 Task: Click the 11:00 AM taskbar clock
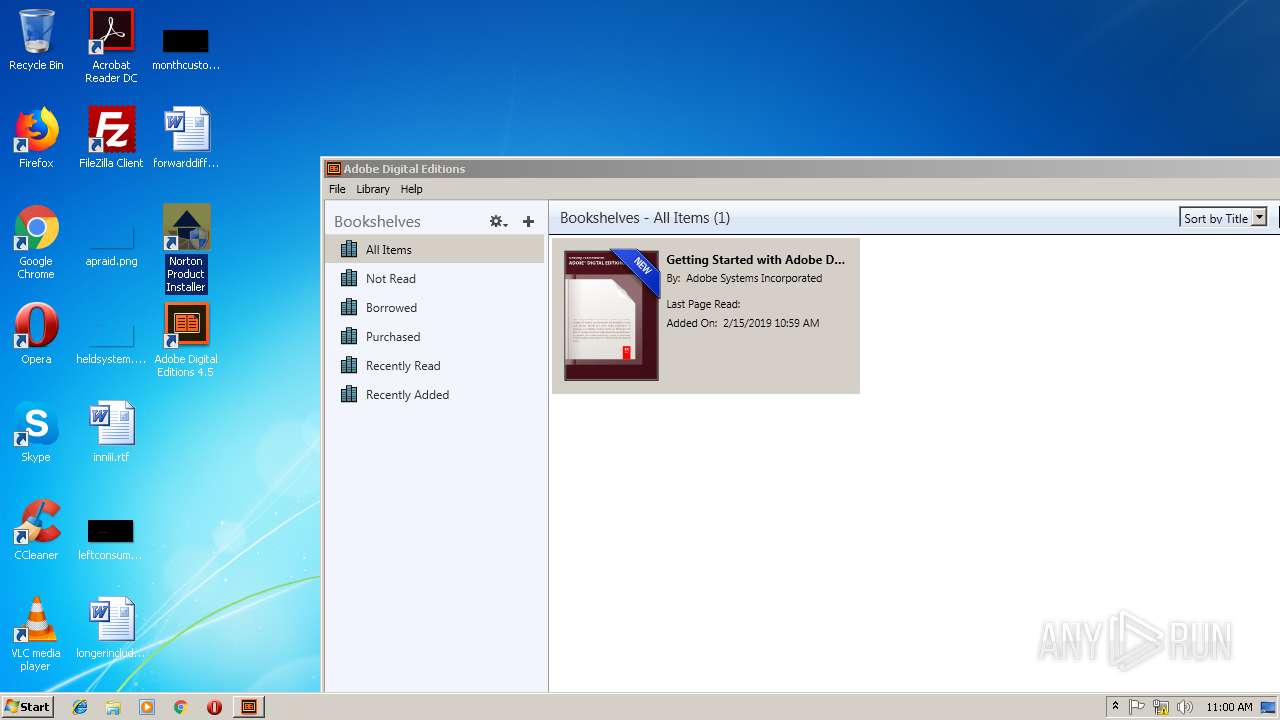[1229, 707]
